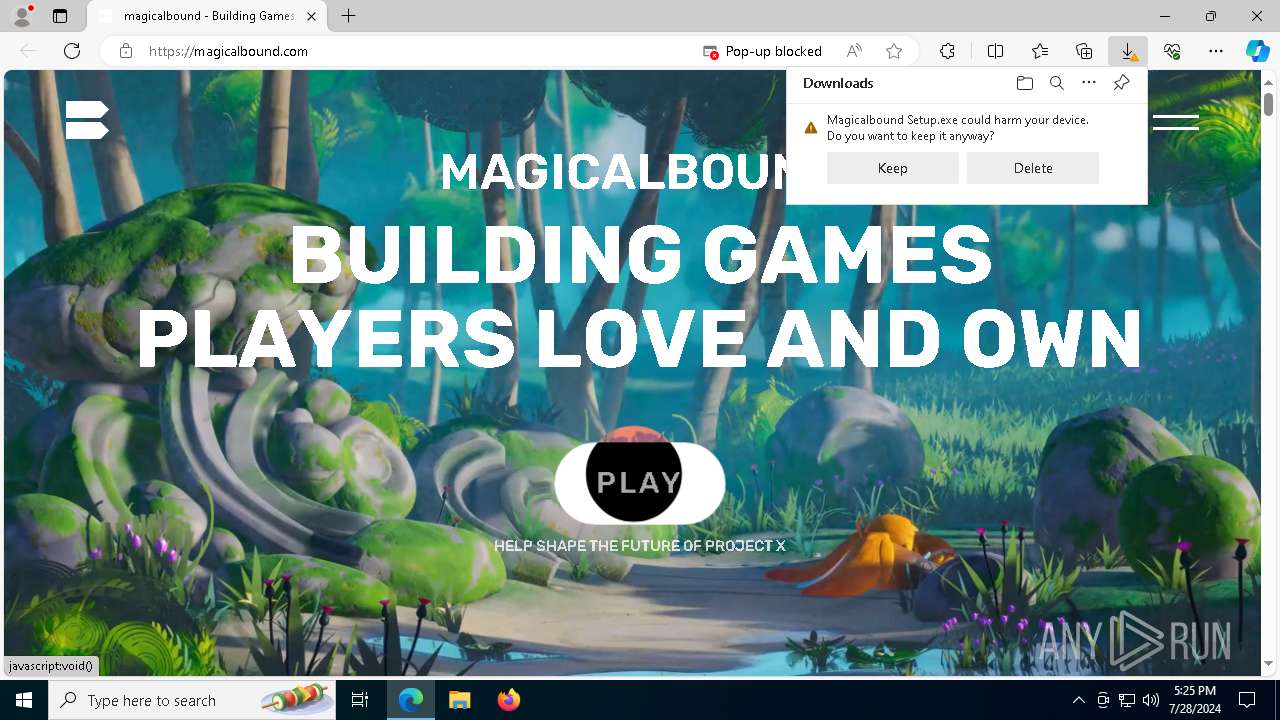Viewport: 1280px width, 720px height.
Task: Open the website hamburger menu
Action: [x=1176, y=122]
